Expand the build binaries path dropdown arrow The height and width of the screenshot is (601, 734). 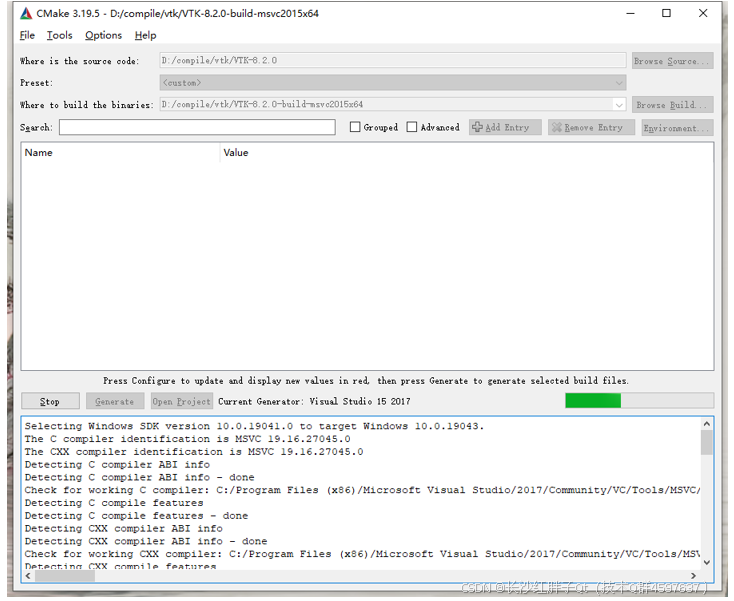619,105
